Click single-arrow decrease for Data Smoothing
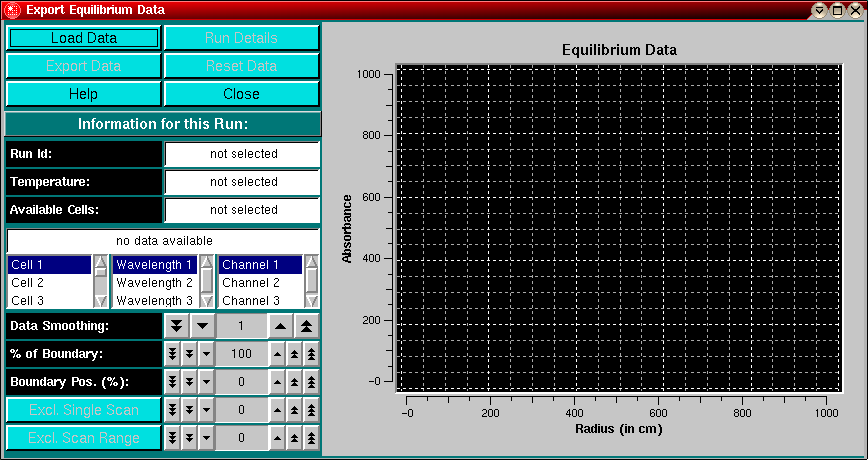The width and height of the screenshot is (868, 460). click(x=201, y=326)
